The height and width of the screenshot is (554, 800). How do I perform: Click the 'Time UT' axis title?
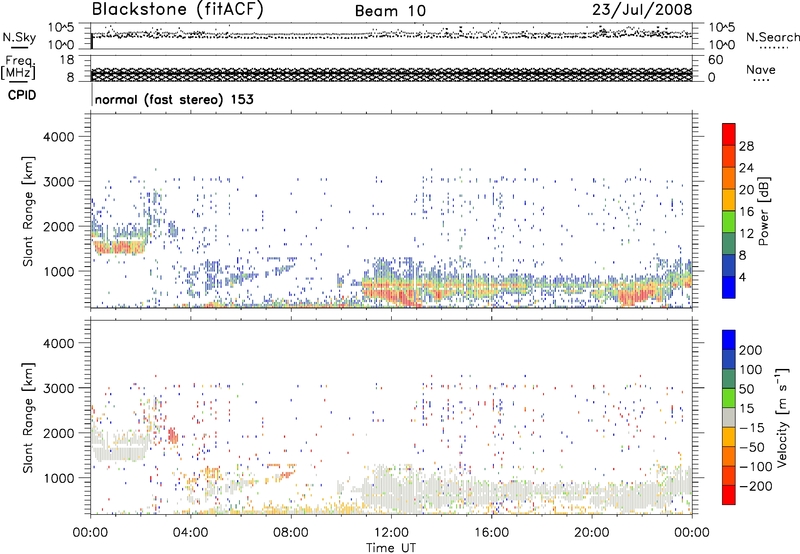(391, 548)
